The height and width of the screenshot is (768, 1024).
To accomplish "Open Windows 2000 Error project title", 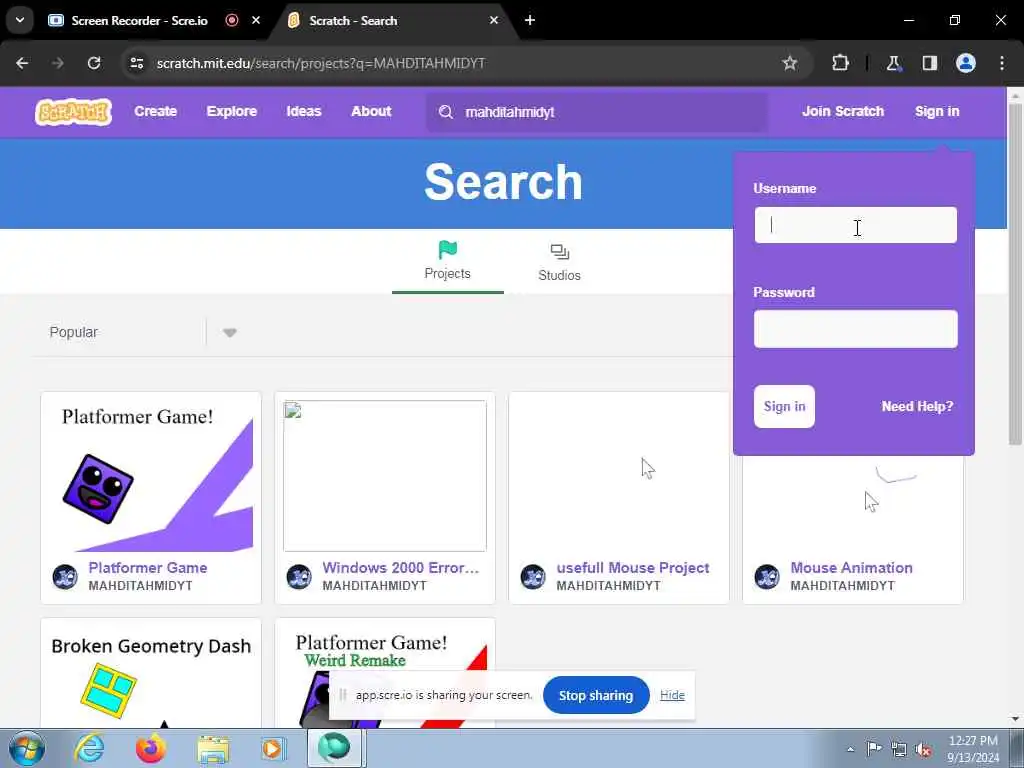I will [400, 568].
